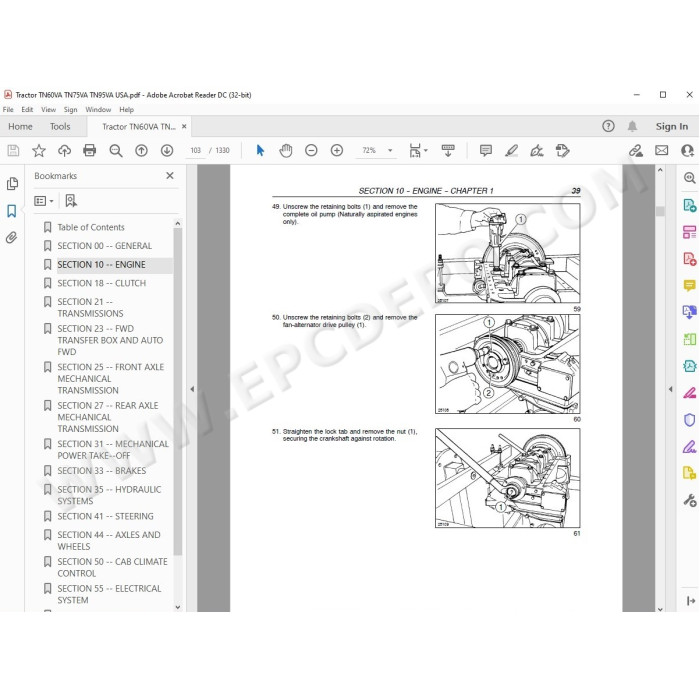Send file by email envelope icon

coord(662,150)
